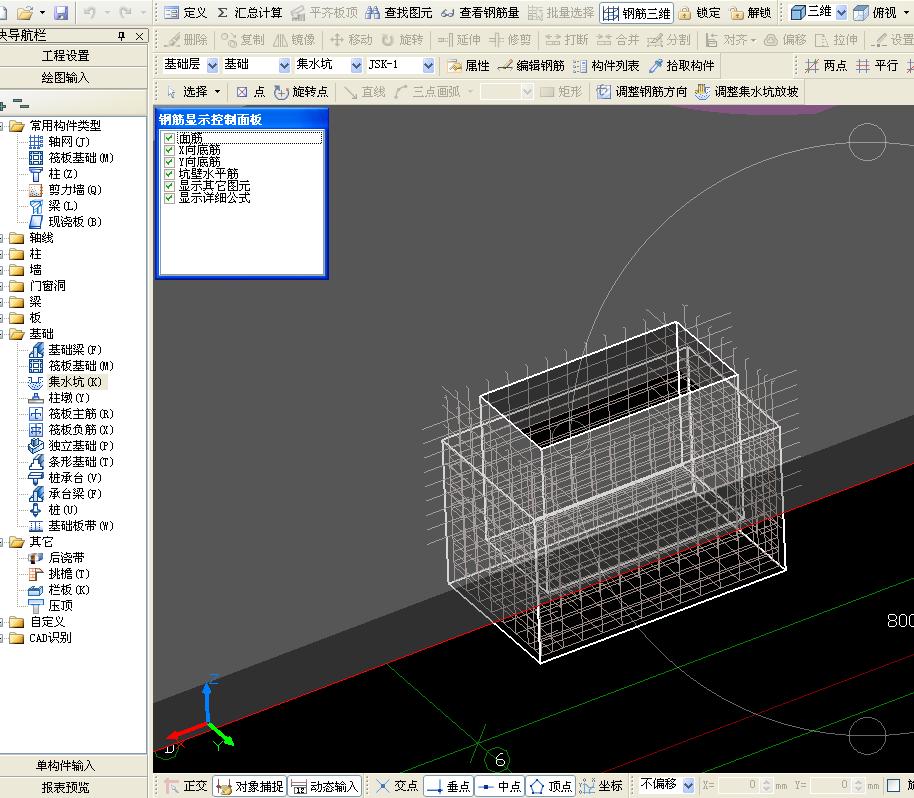The height and width of the screenshot is (798, 914).
Task: Toggle 正交 orthogonal mode
Action: (187, 786)
